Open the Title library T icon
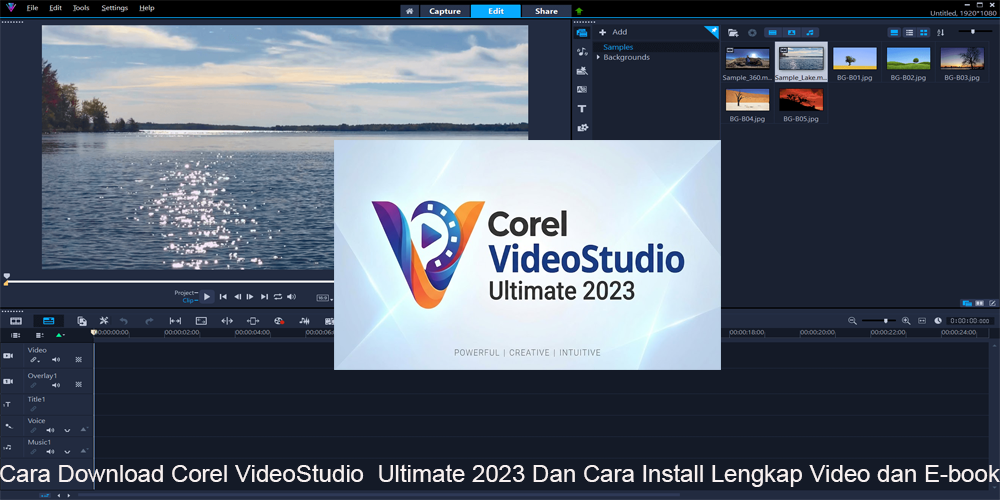 [x=582, y=109]
